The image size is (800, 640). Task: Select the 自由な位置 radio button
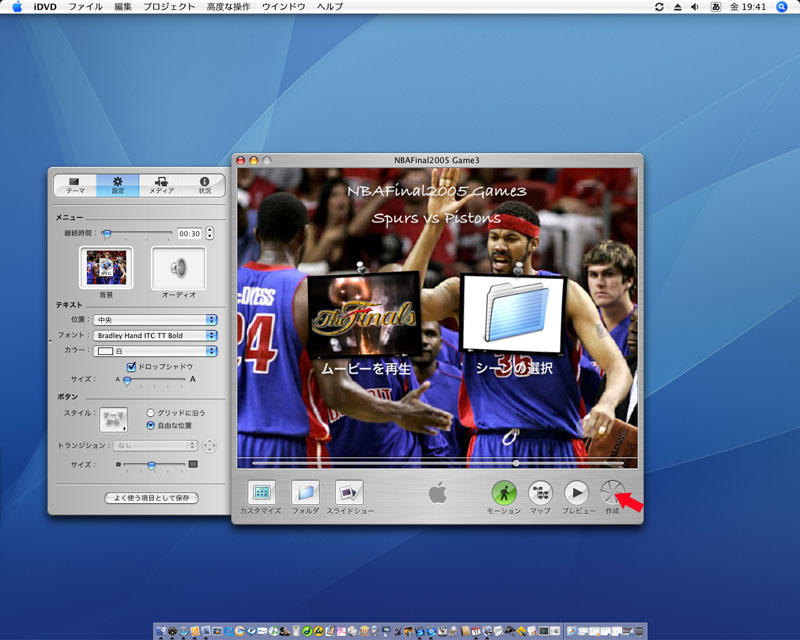(x=151, y=424)
